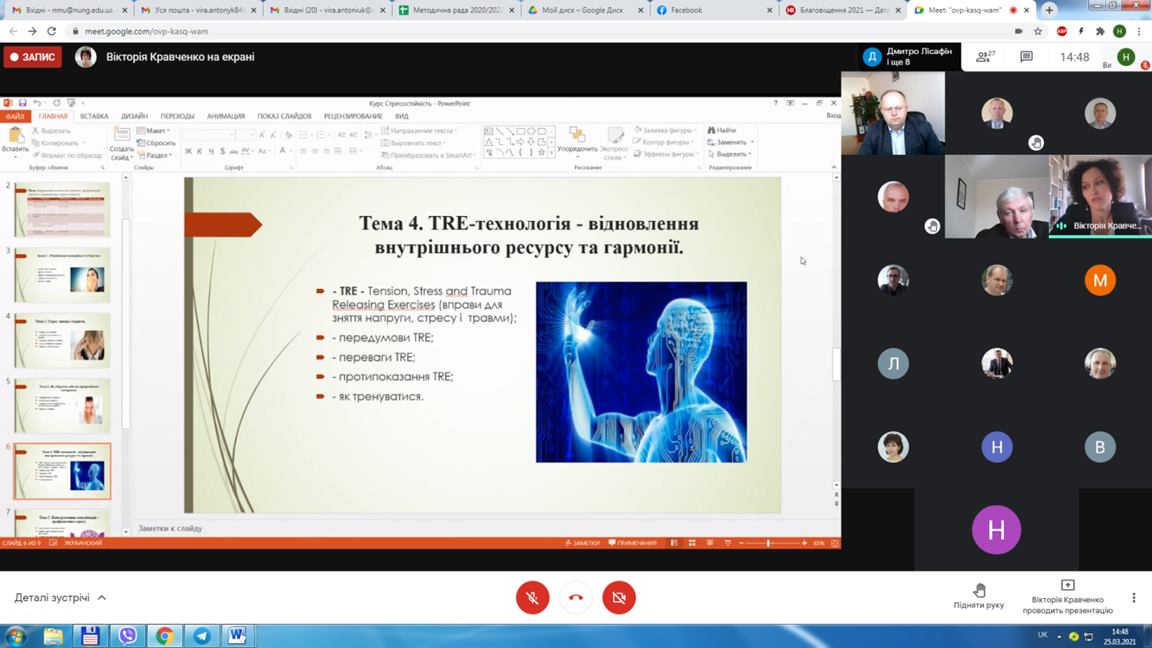Open Meet's three-dot more options menu
This screenshot has width=1152, height=648.
point(1133,598)
